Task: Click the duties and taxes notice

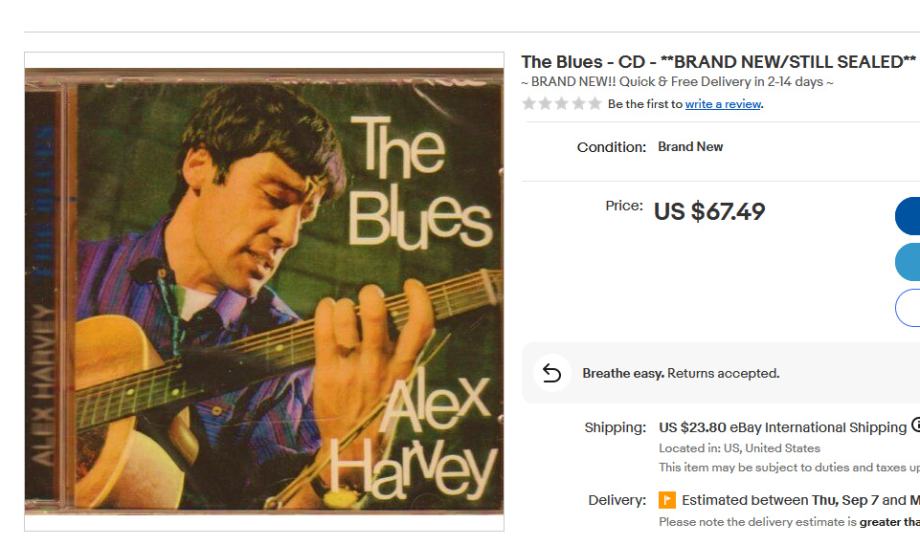Action: (x=788, y=467)
